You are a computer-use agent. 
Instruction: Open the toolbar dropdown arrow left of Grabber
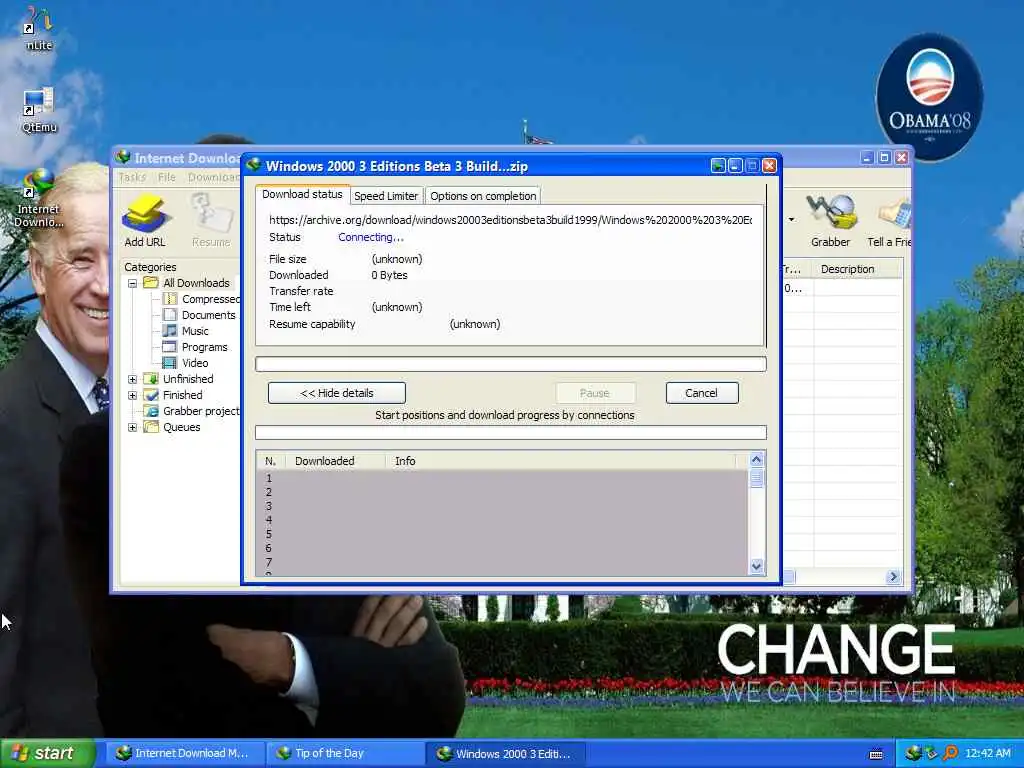792,219
